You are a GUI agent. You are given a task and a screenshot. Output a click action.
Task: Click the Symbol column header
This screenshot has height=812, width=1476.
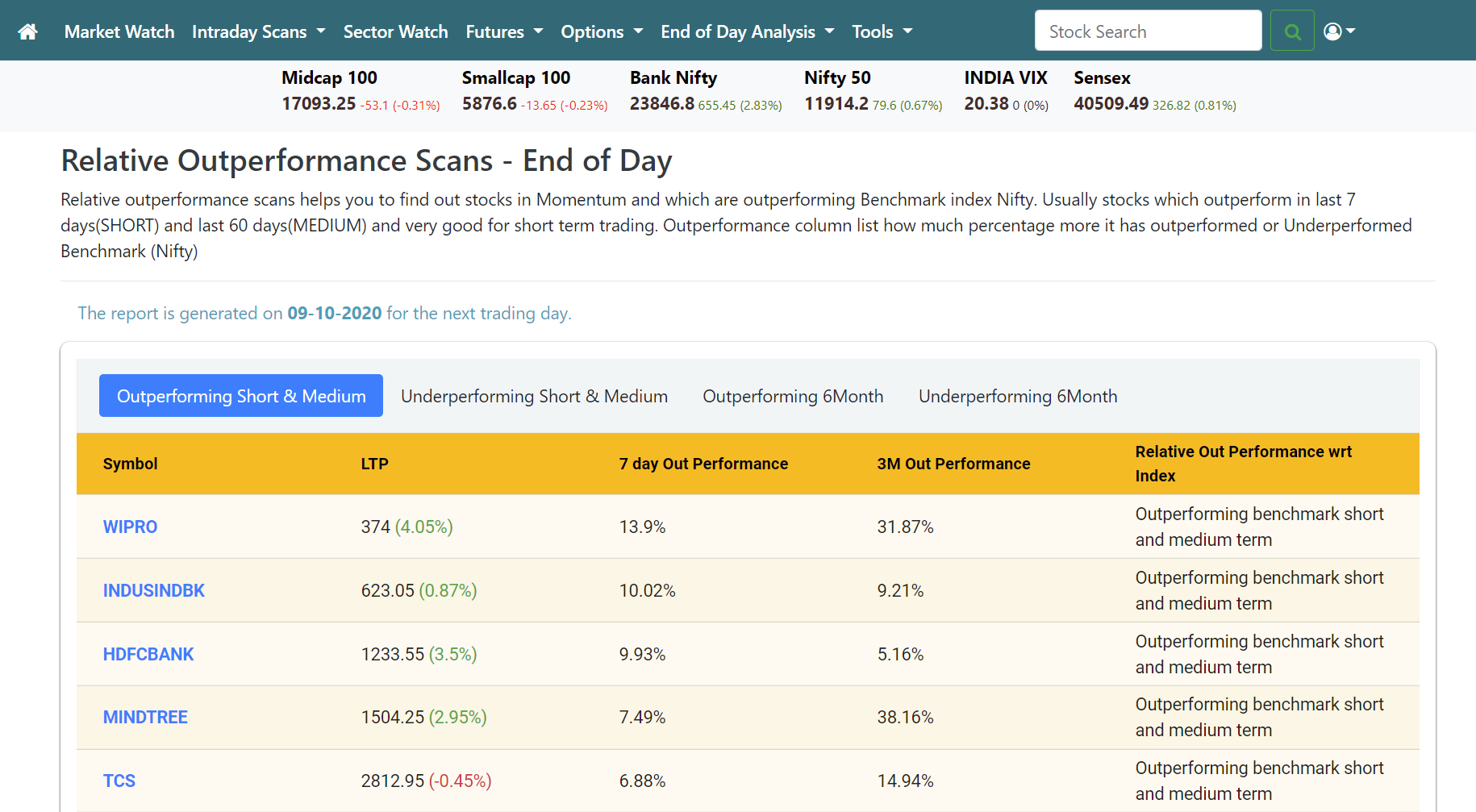click(x=130, y=464)
